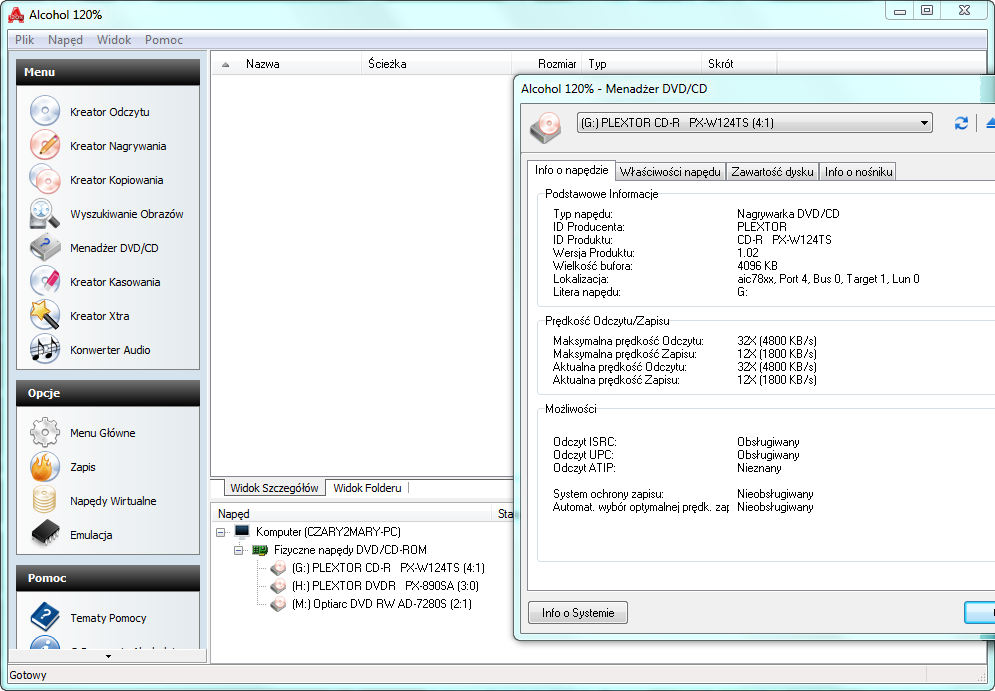Click Gotowy status bar text
The height and width of the screenshot is (691, 995).
(28, 675)
